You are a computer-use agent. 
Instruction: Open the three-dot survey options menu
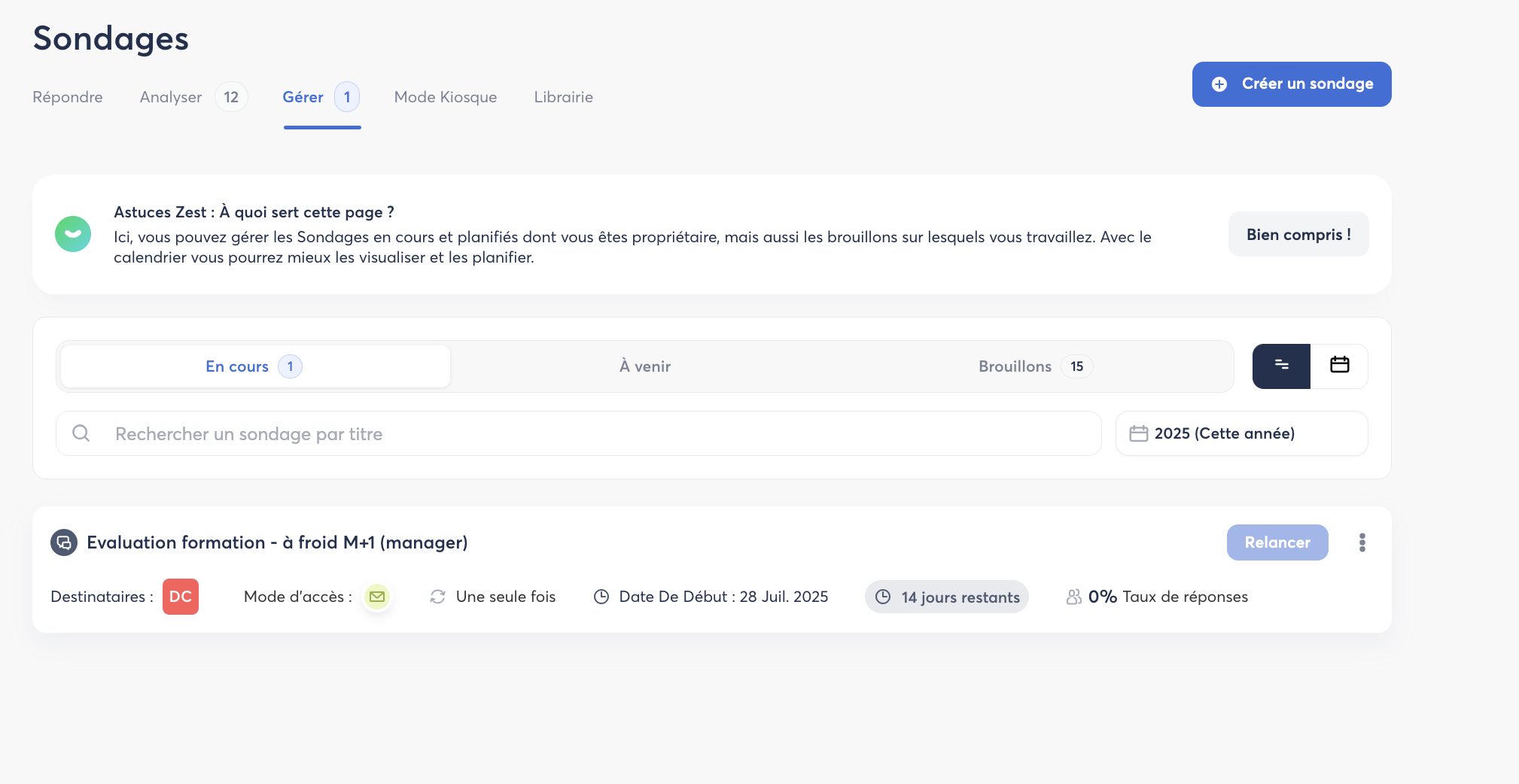pyautogui.click(x=1362, y=542)
